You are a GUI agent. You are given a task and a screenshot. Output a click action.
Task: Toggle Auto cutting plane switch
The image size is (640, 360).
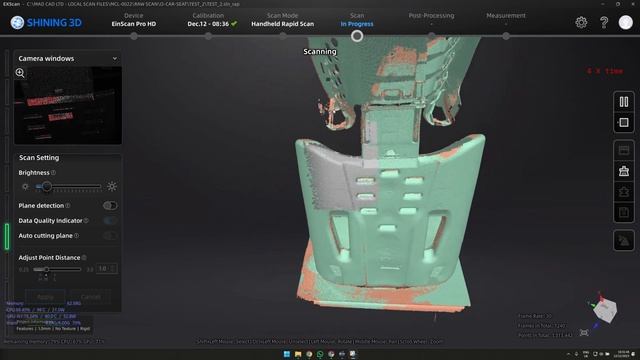[x=110, y=236]
